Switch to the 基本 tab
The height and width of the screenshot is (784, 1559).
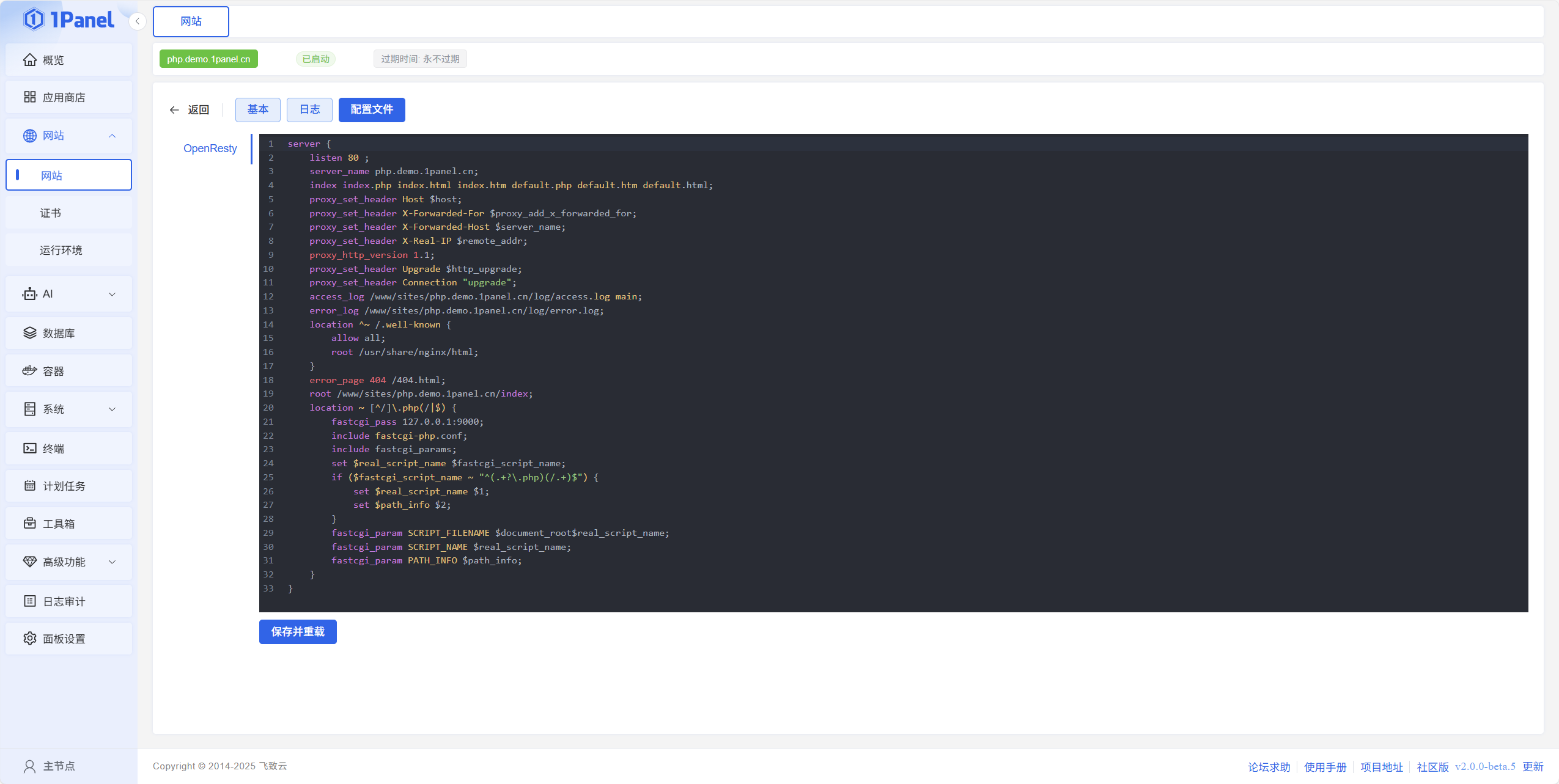click(x=258, y=109)
